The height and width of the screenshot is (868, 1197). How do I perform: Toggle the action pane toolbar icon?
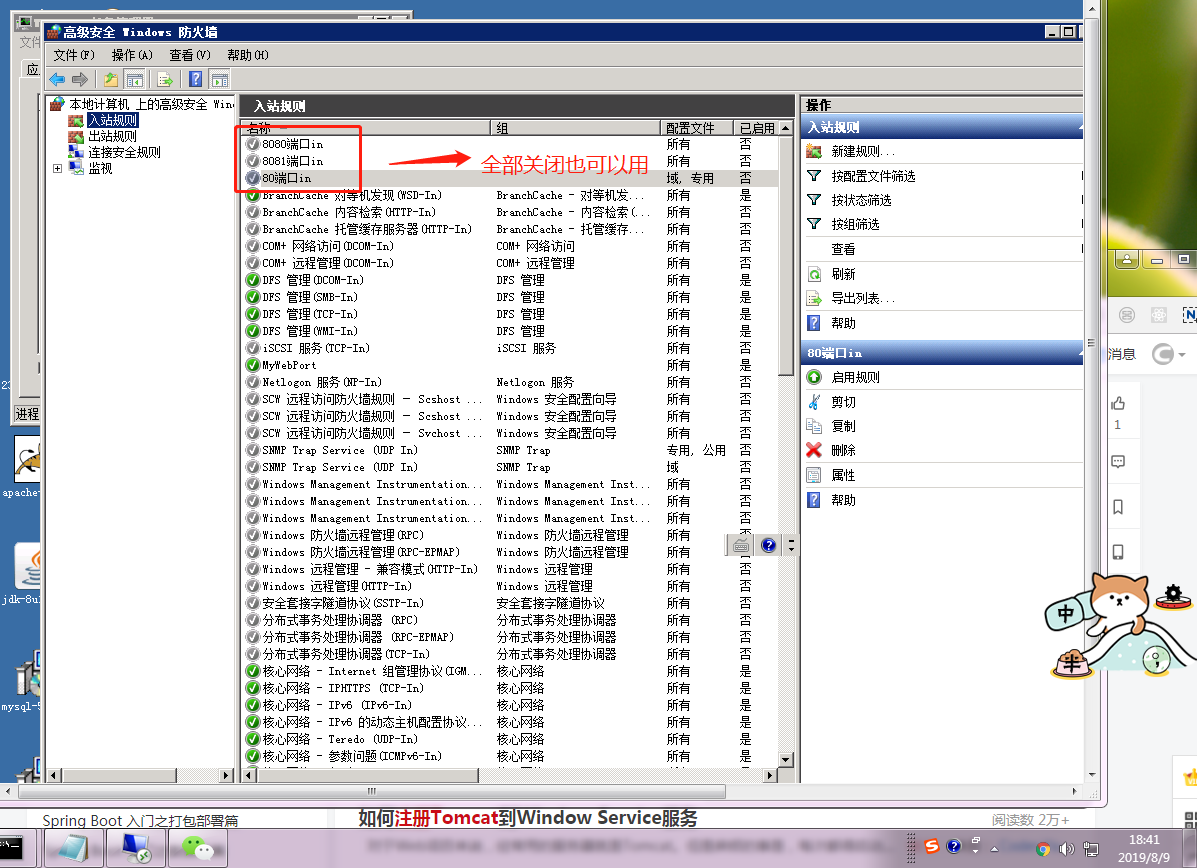220,79
